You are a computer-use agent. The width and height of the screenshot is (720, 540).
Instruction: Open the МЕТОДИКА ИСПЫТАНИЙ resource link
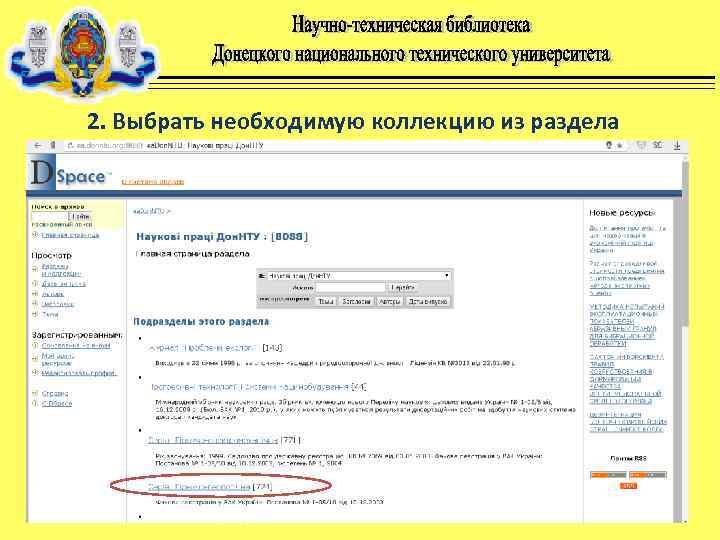(627, 325)
